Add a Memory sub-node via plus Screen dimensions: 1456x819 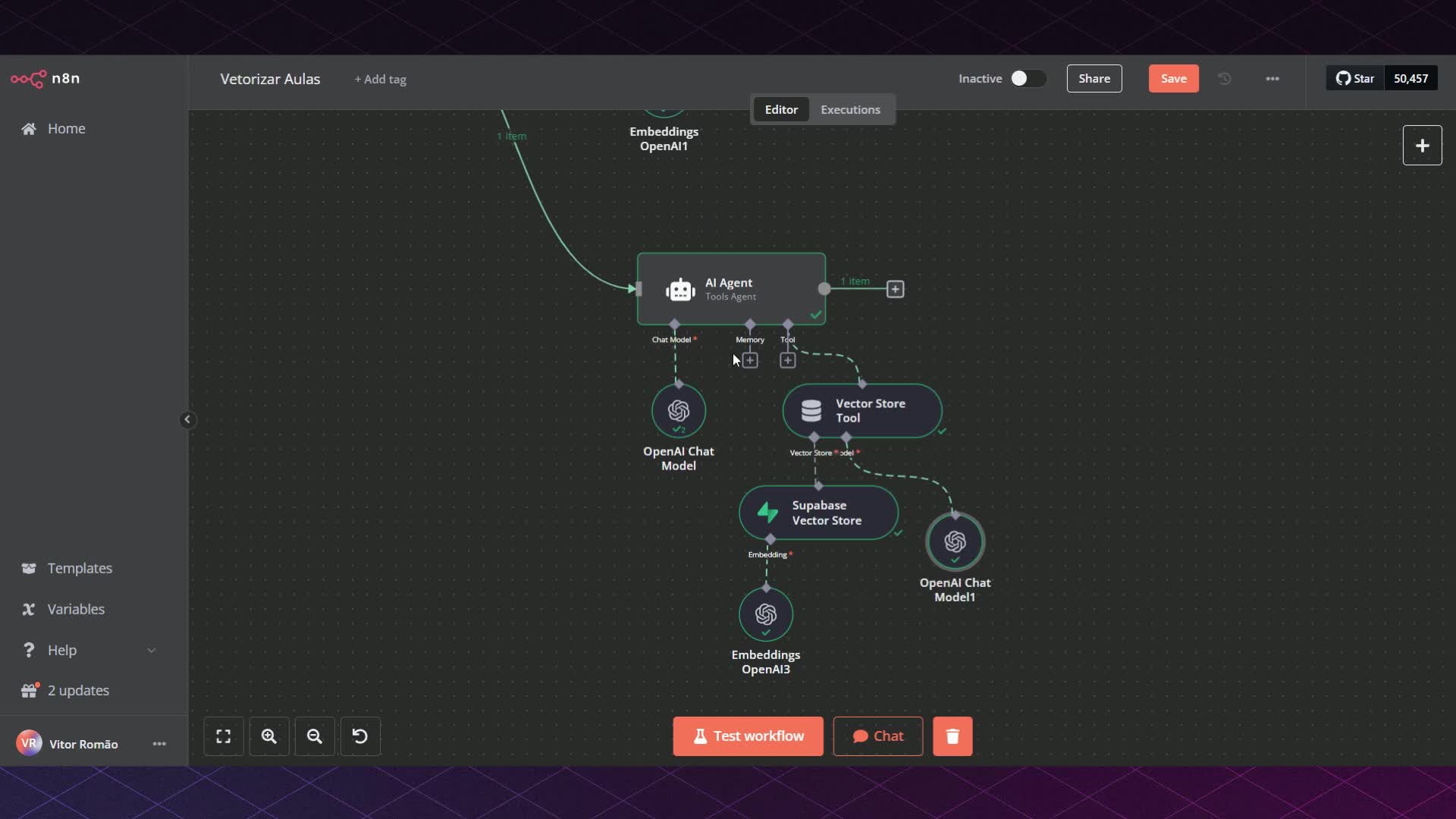[750, 360]
